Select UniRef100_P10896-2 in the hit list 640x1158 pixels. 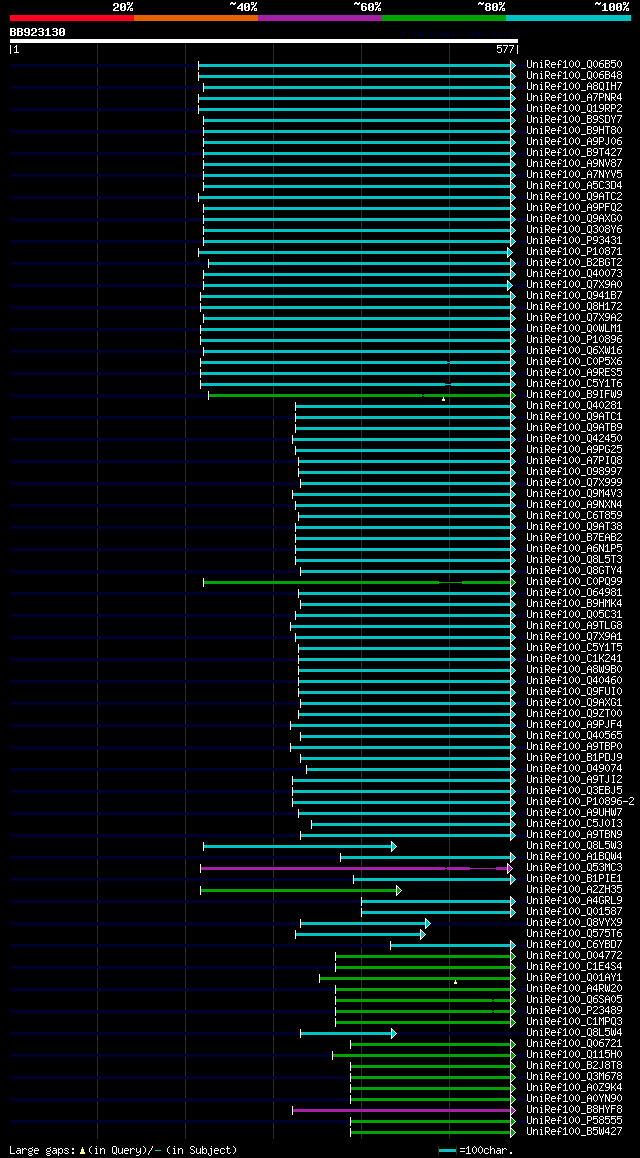point(580,802)
